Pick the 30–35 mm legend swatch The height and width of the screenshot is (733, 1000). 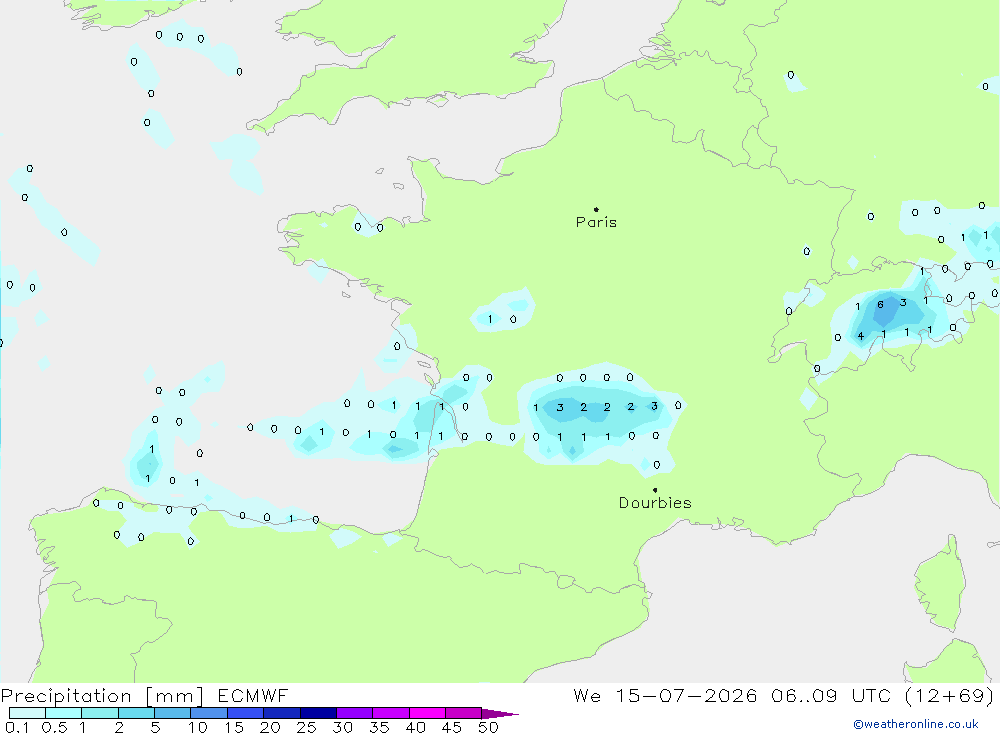[x=355, y=713]
